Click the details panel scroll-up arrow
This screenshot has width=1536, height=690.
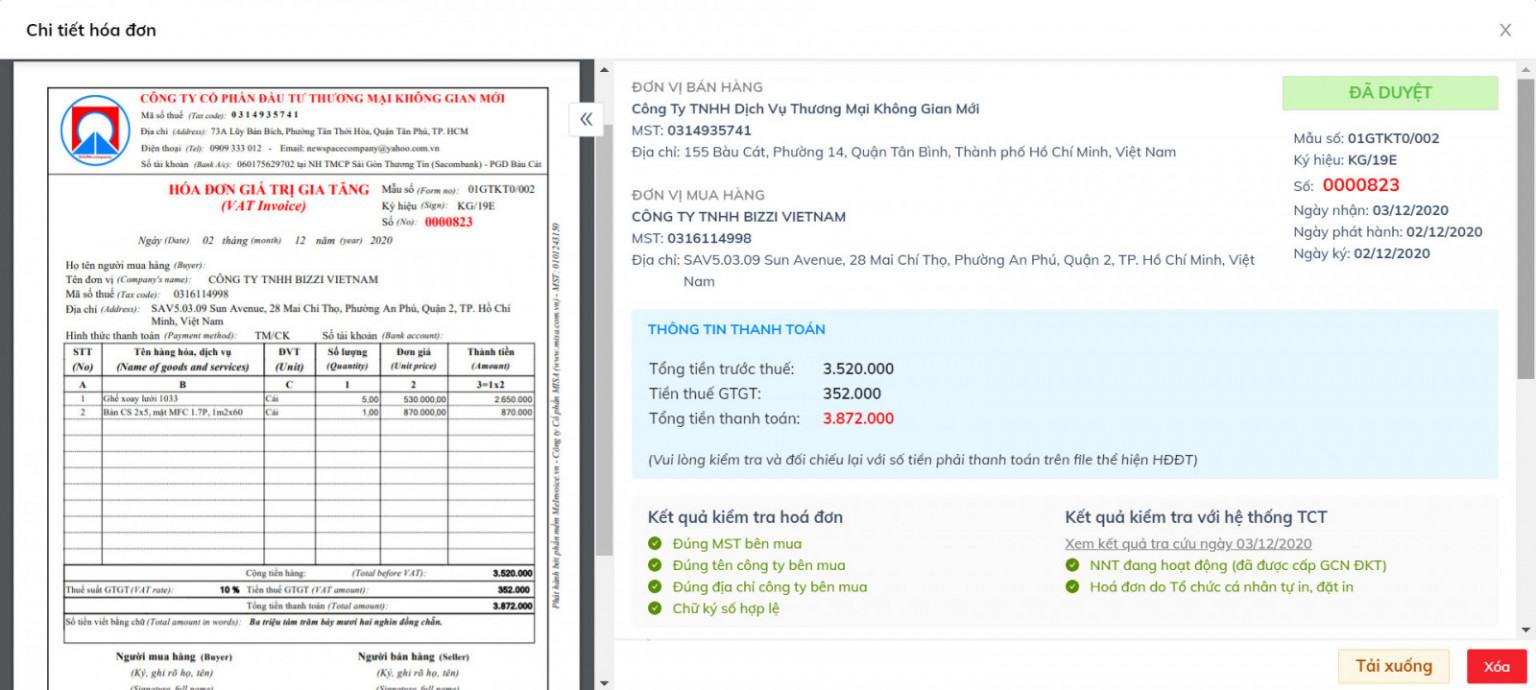1526,69
